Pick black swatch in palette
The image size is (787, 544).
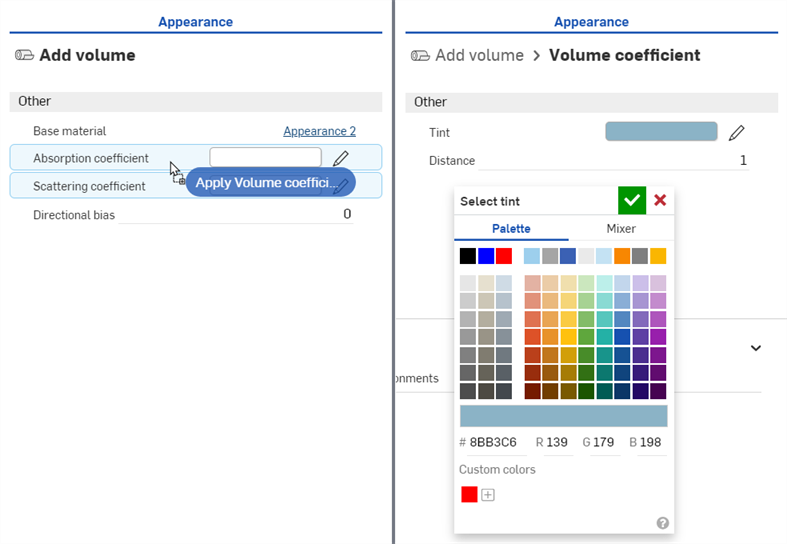coord(468,256)
